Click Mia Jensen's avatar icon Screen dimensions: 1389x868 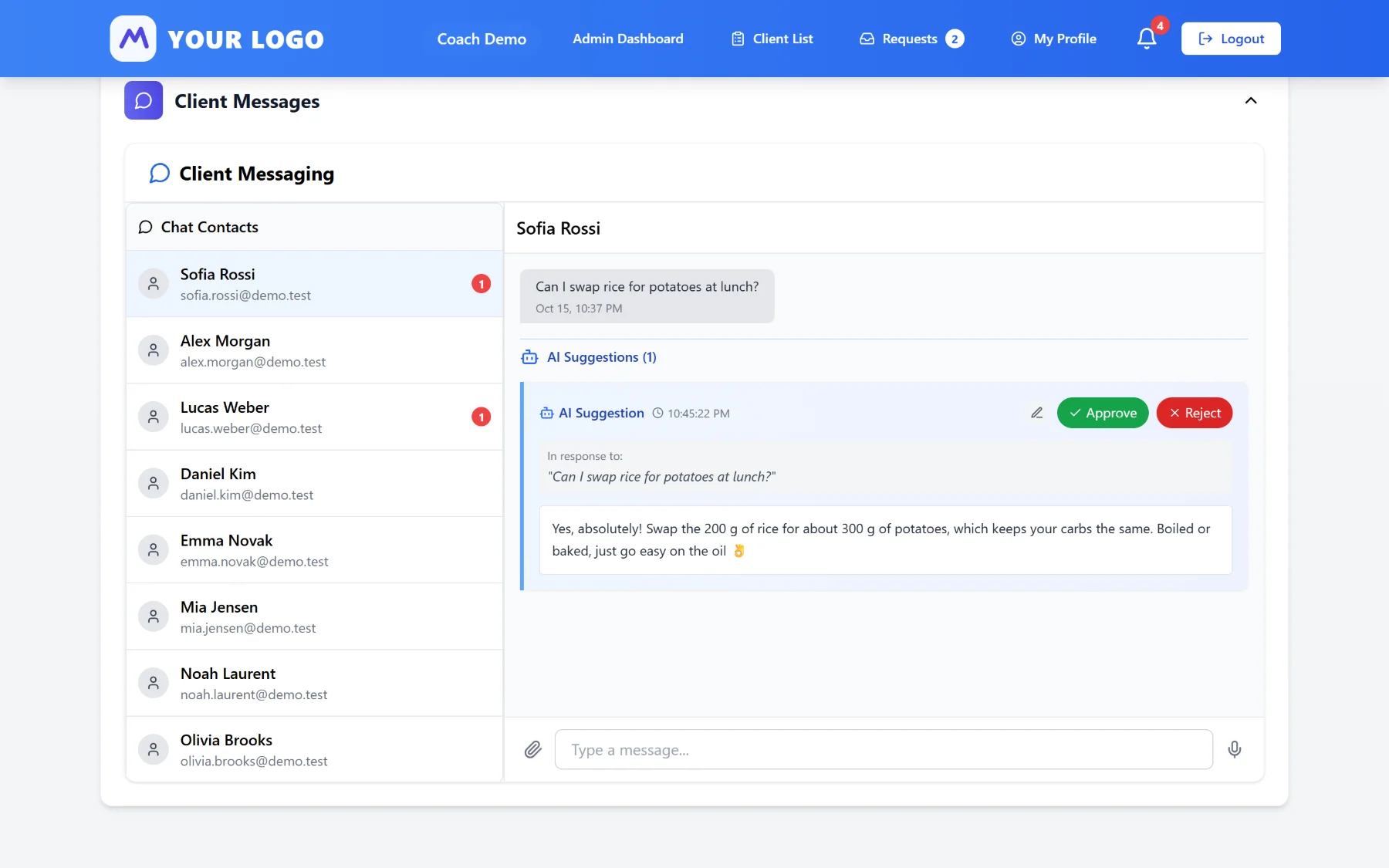coord(154,616)
